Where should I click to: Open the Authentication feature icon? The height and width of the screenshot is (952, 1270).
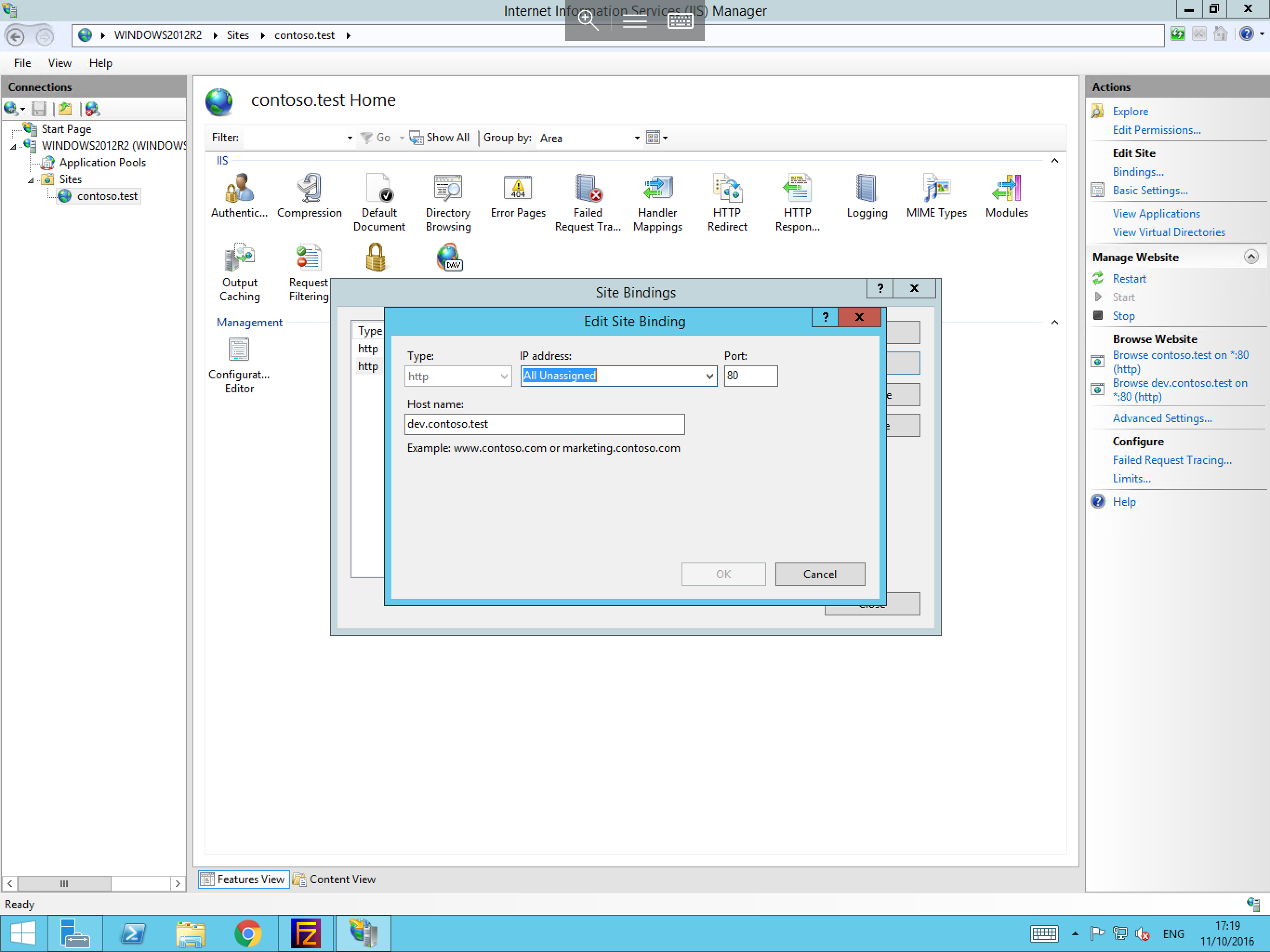pyautogui.click(x=239, y=196)
